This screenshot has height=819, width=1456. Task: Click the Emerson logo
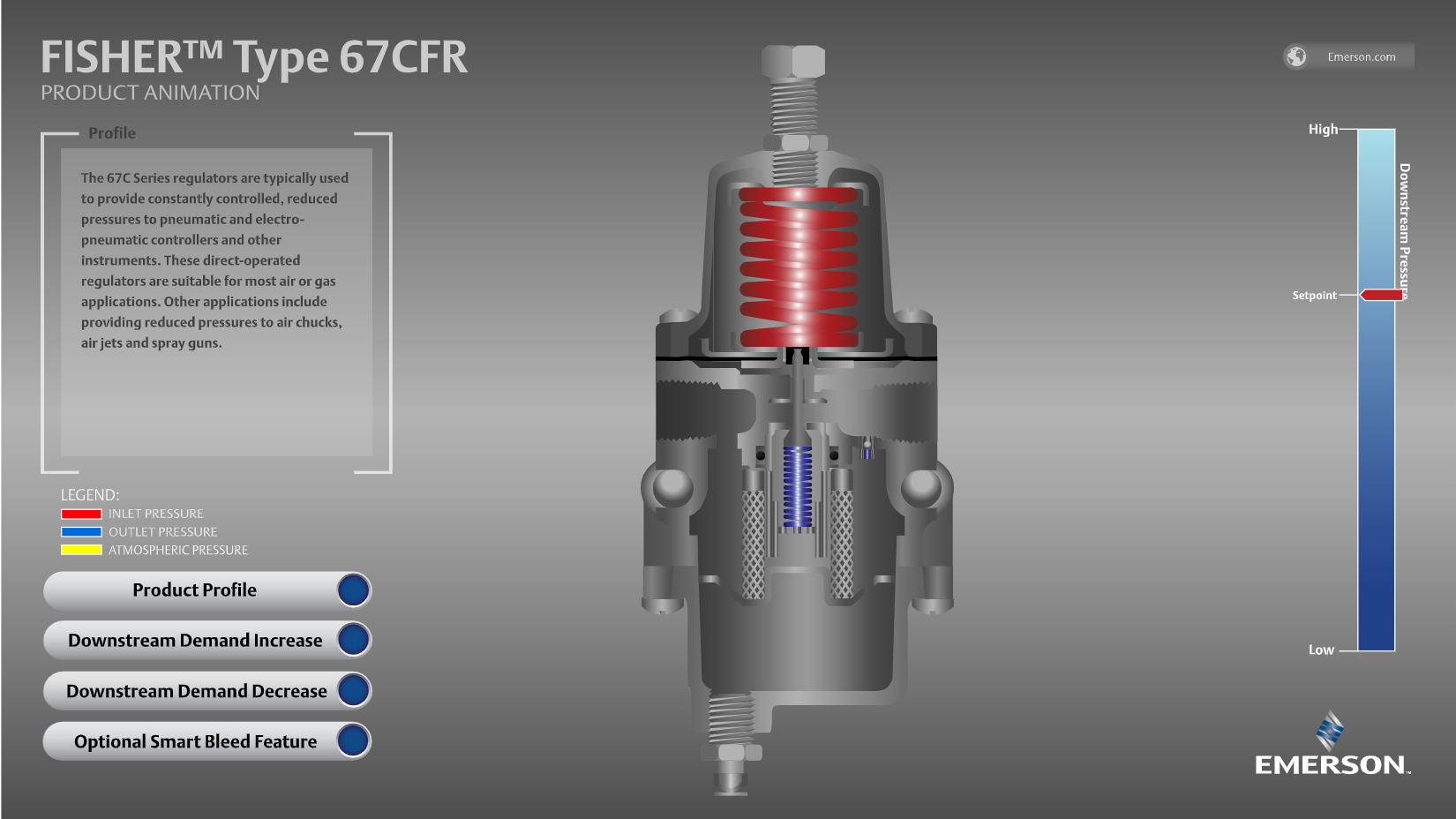pos(1331,747)
